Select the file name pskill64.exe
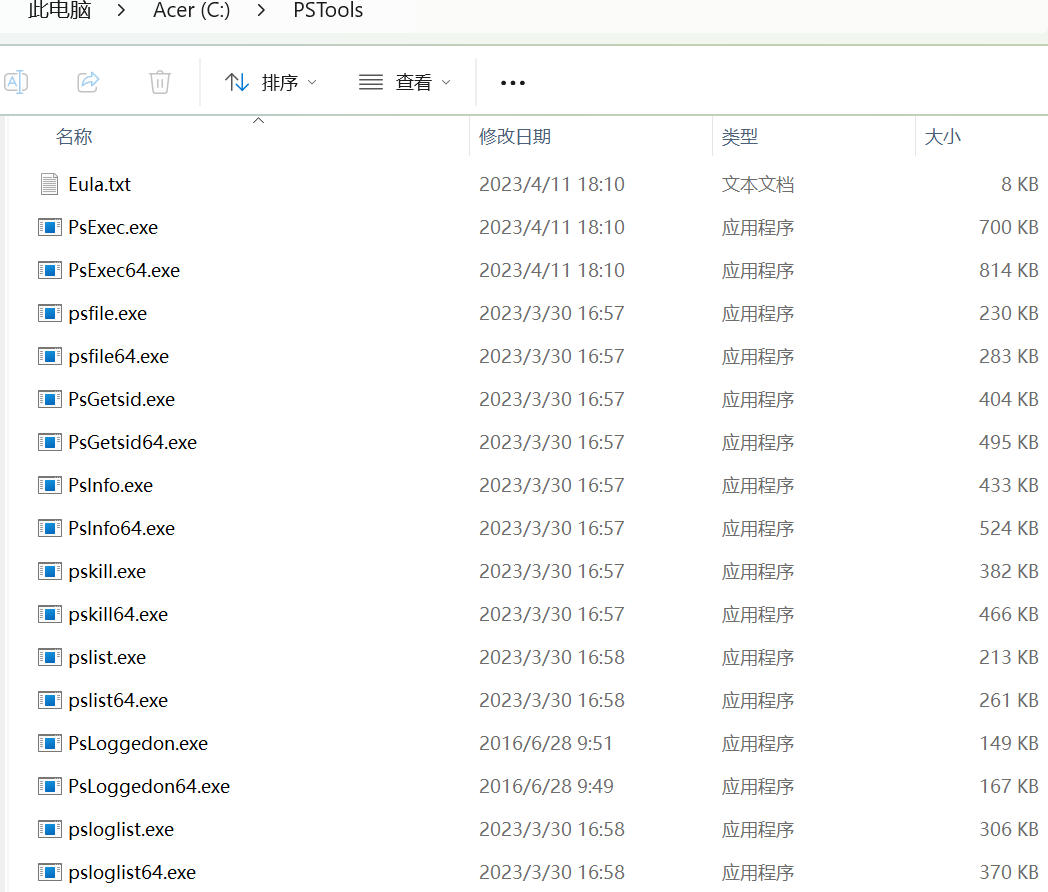This screenshot has height=892, width=1048. (118, 614)
